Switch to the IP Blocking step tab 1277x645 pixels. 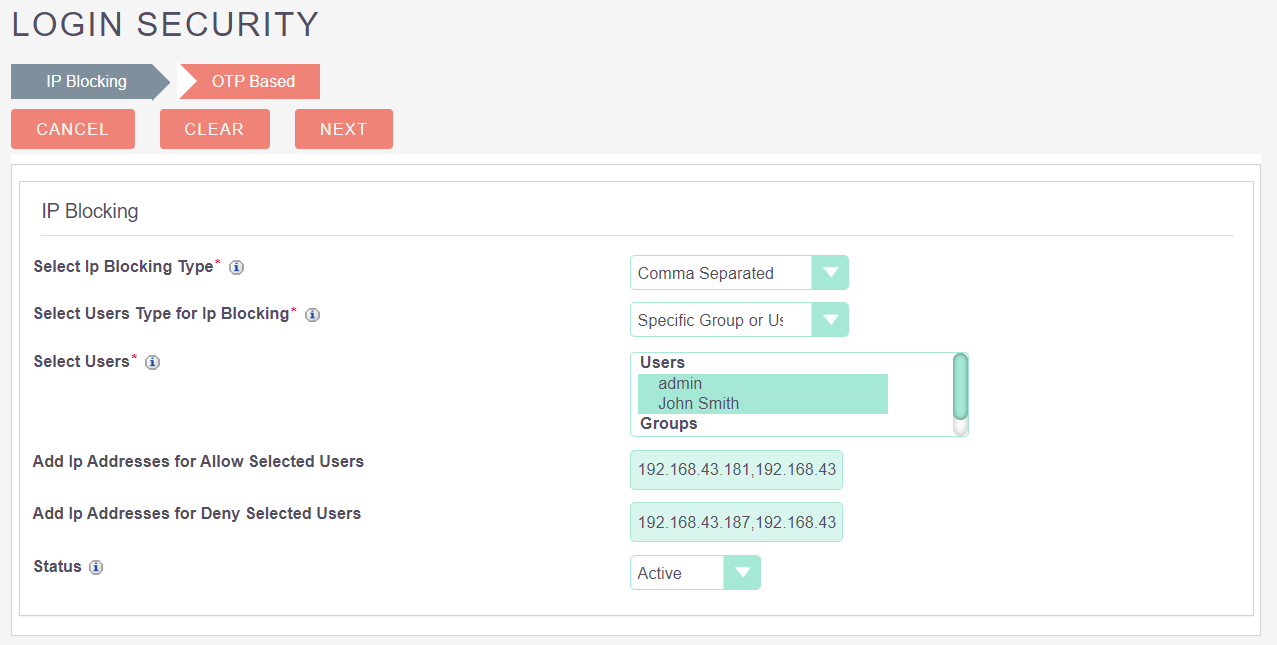click(86, 82)
